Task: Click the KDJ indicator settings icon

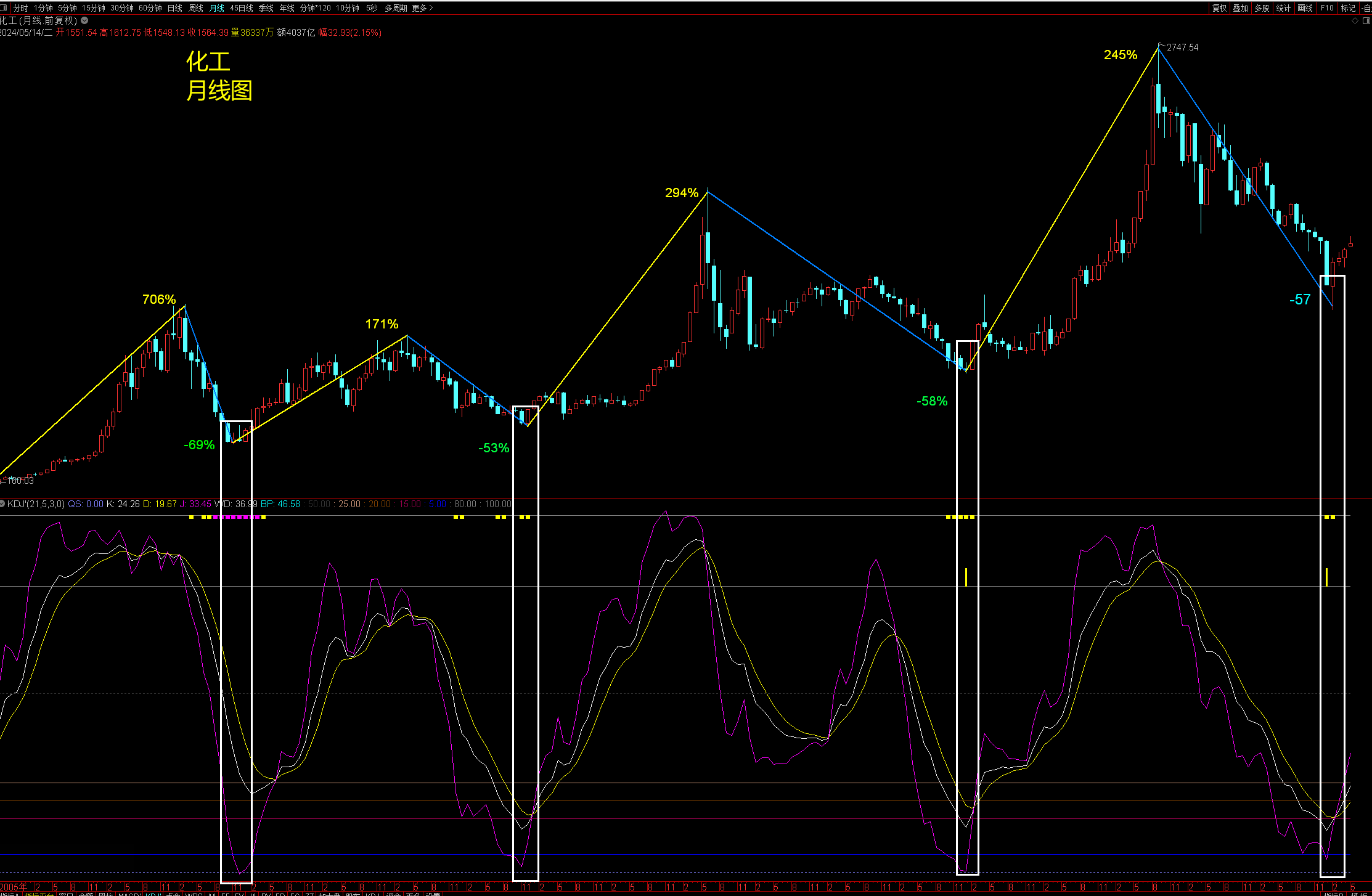Action: coord(2,504)
